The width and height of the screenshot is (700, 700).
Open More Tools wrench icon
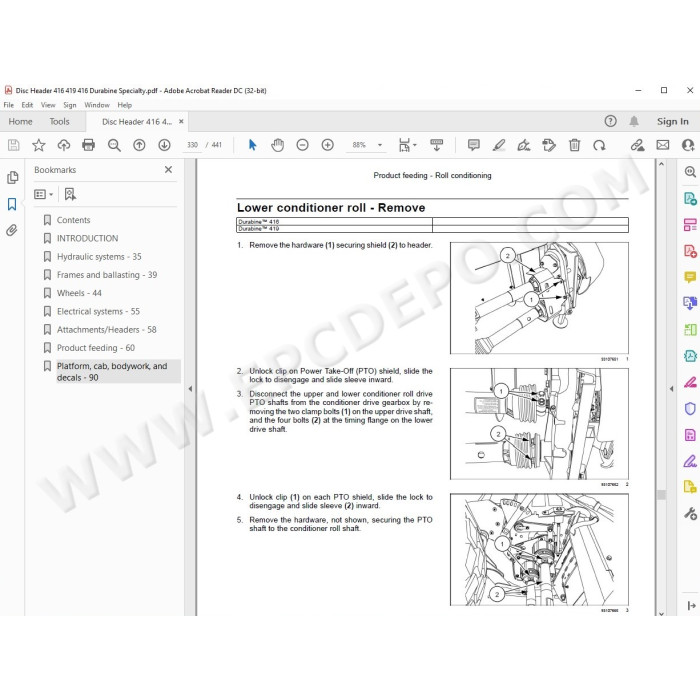690,514
